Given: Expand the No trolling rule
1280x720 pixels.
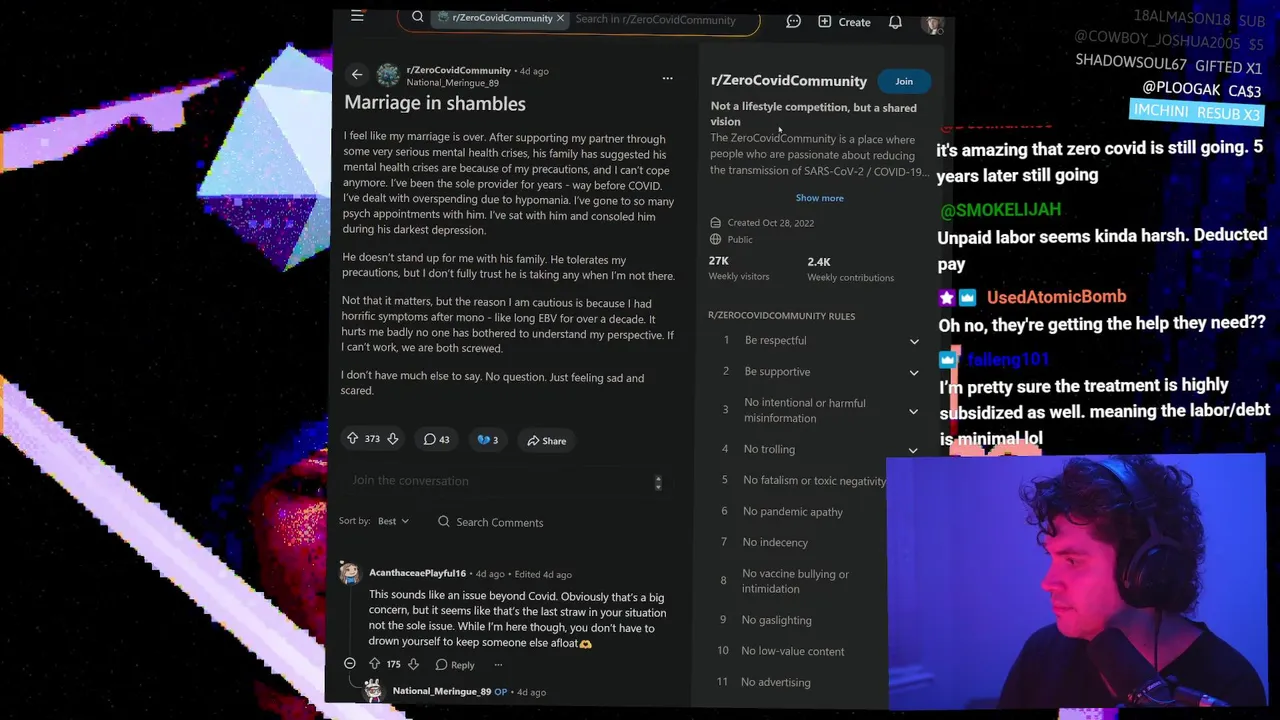Looking at the screenshot, I should [818, 450].
